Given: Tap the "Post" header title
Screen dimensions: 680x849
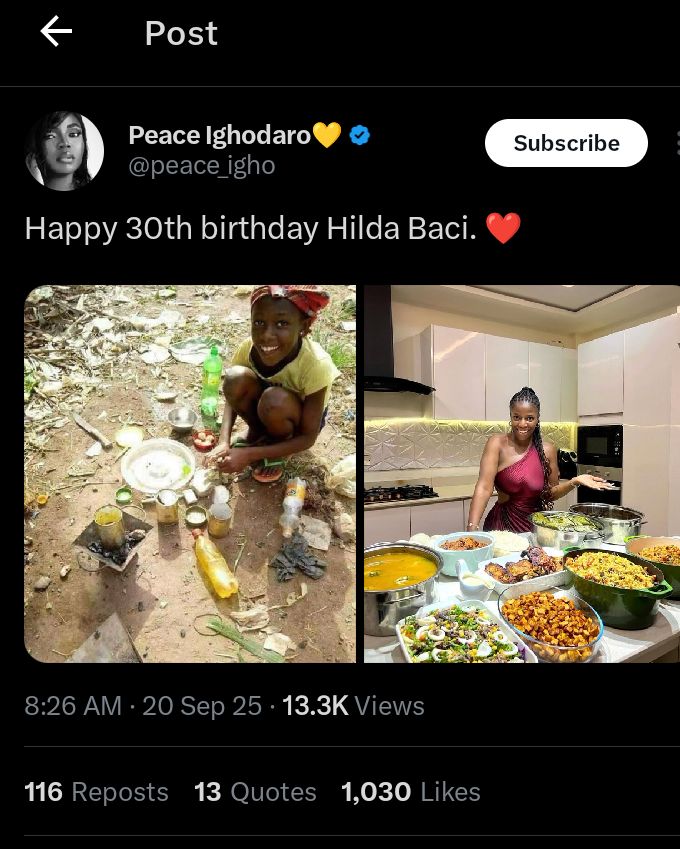Looking at the screenshot, I should [x=181, y=33].
